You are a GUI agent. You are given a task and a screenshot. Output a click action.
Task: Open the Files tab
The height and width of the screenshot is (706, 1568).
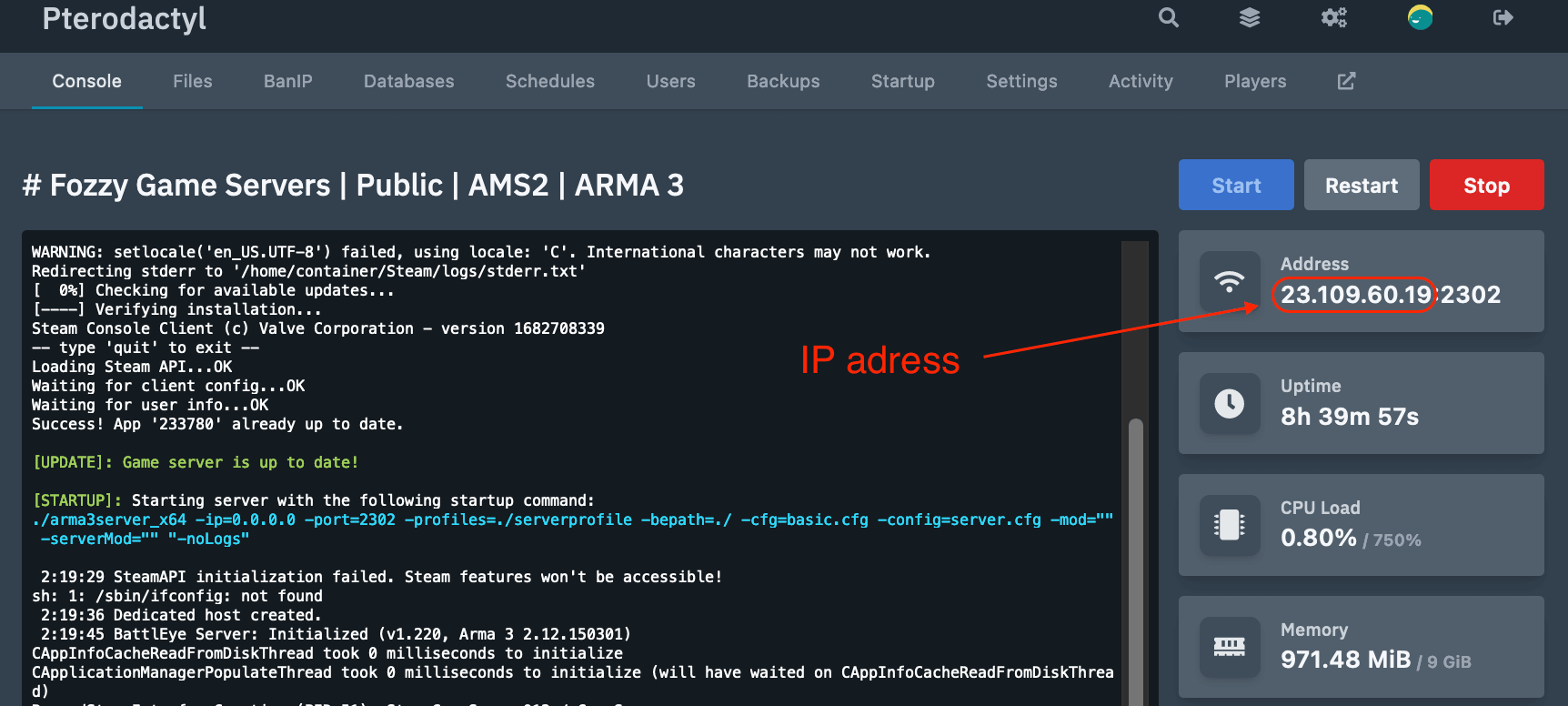(193, 81)
